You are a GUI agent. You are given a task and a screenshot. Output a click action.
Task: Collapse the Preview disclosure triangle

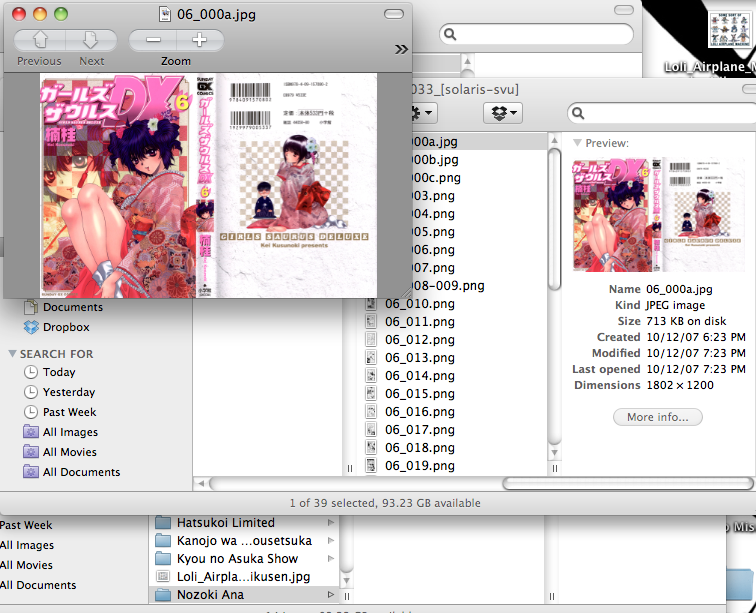tap(577, 143)
